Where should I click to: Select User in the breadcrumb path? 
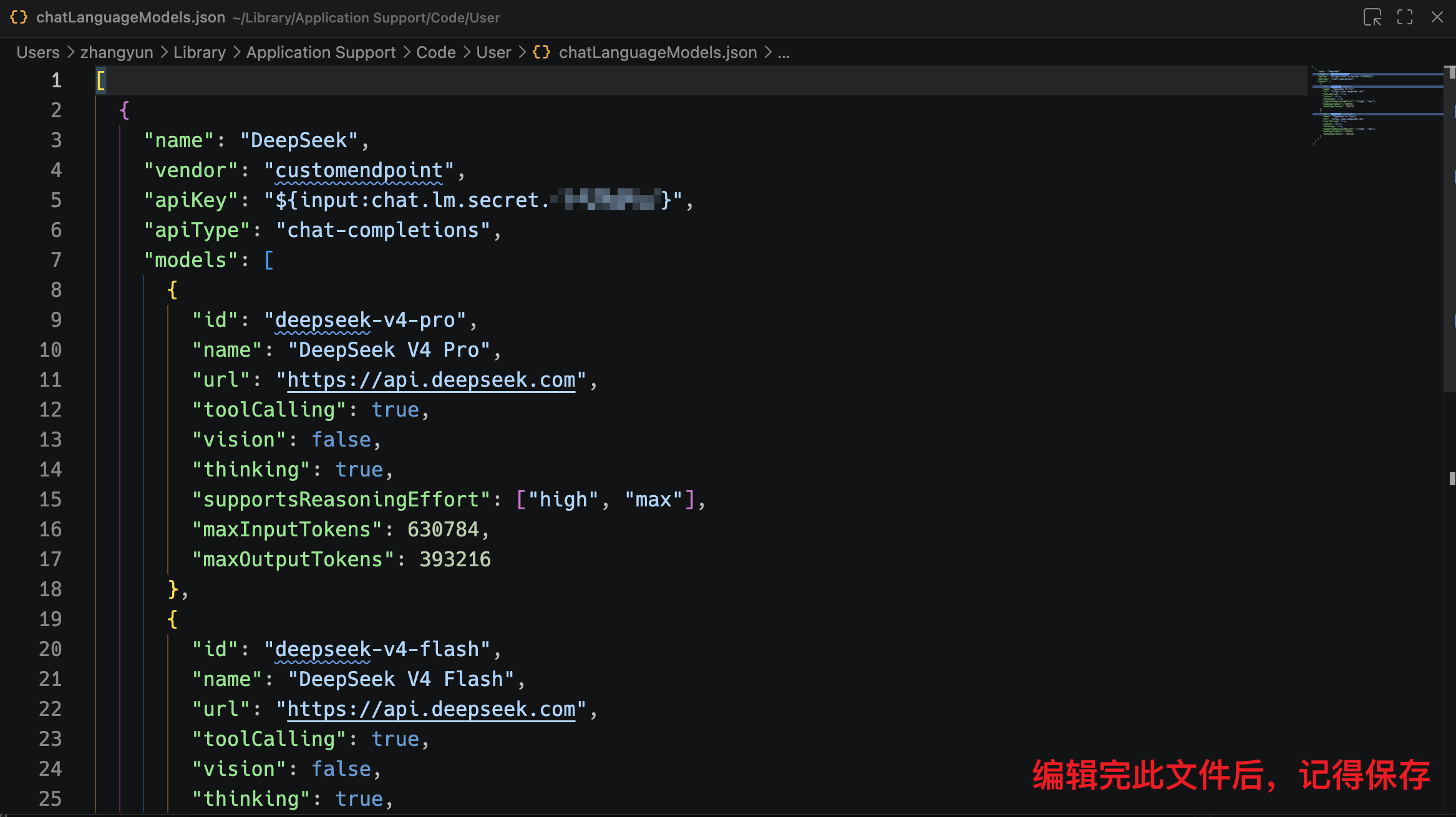[494, 52]
